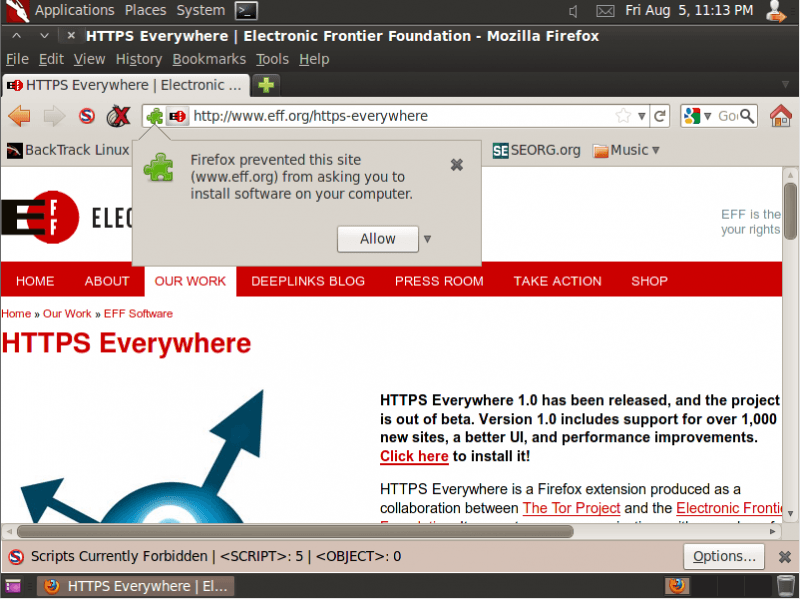Close the NoScript notification bar
Image resolution: width=800 pixels, height=600 pixels.
(x=785, y=557)
